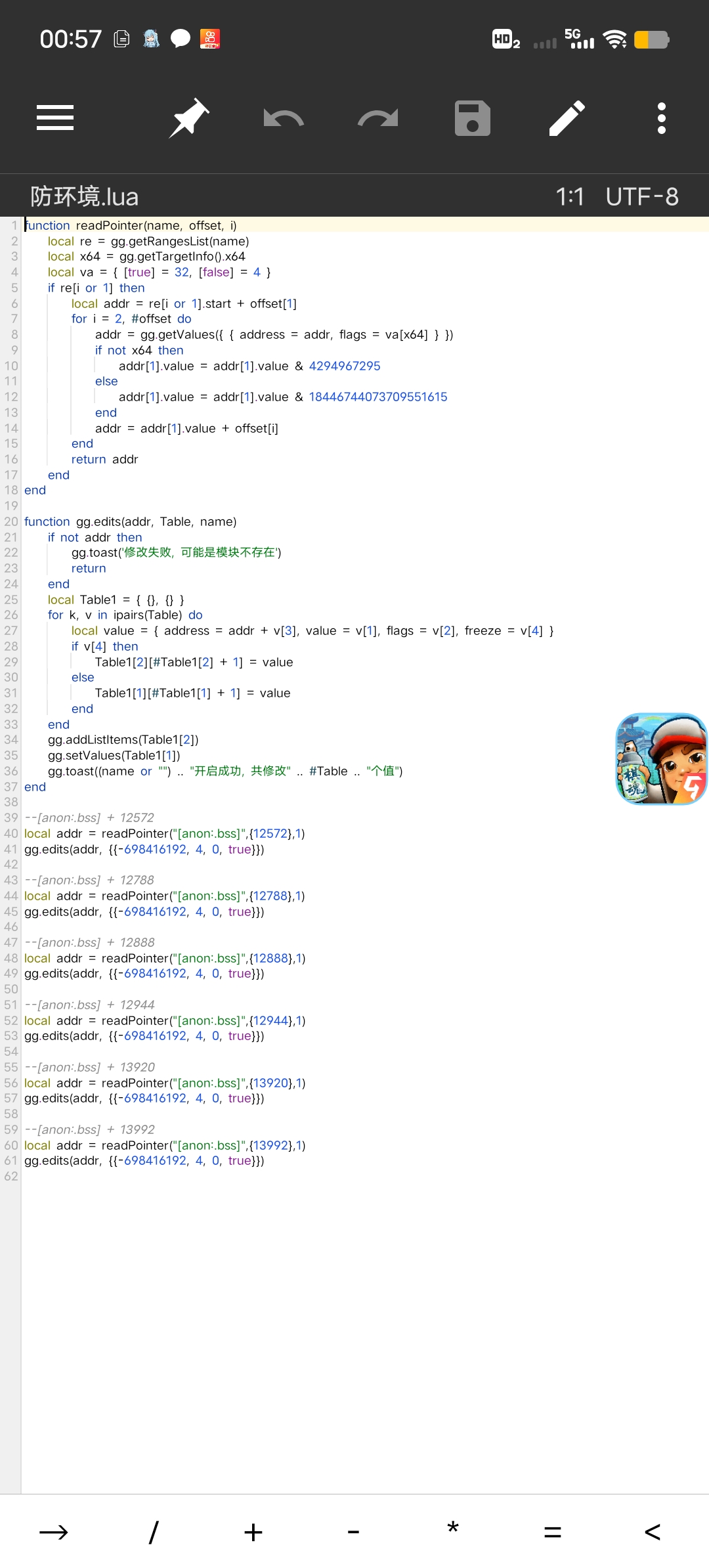
Task: Open the UTF-8 encoding selector
Action: pos(641,196)
